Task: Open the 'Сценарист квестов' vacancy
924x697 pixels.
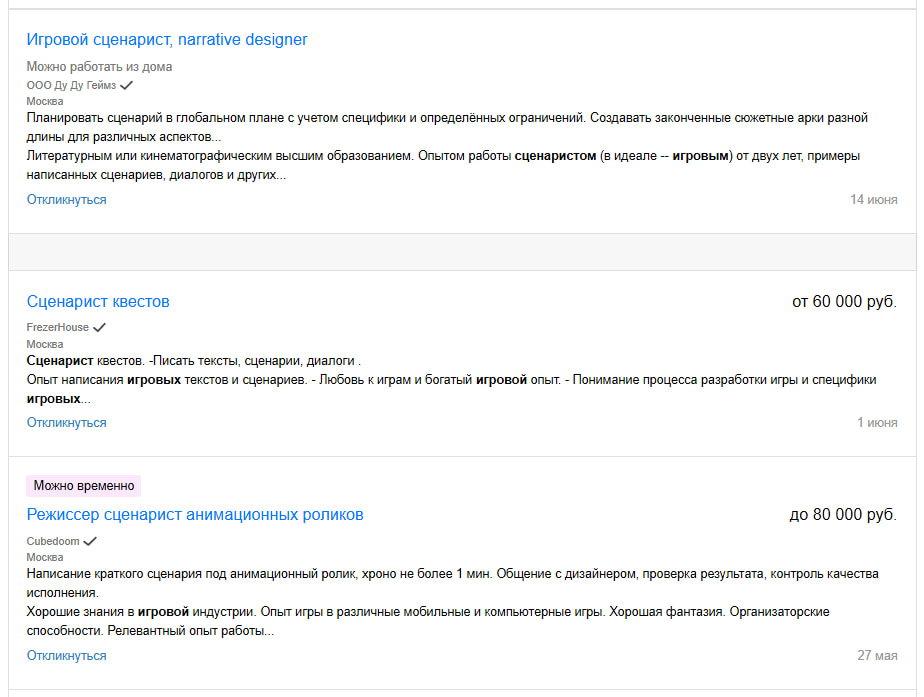Action: pos(98,302)
